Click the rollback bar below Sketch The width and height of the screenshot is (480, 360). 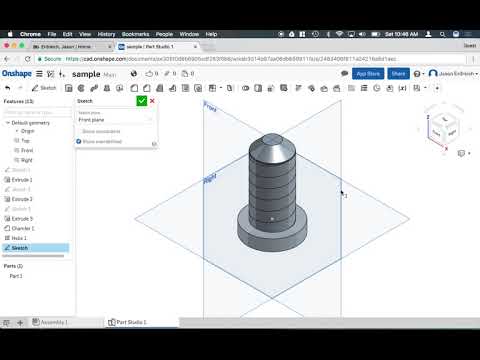[33, 256]
